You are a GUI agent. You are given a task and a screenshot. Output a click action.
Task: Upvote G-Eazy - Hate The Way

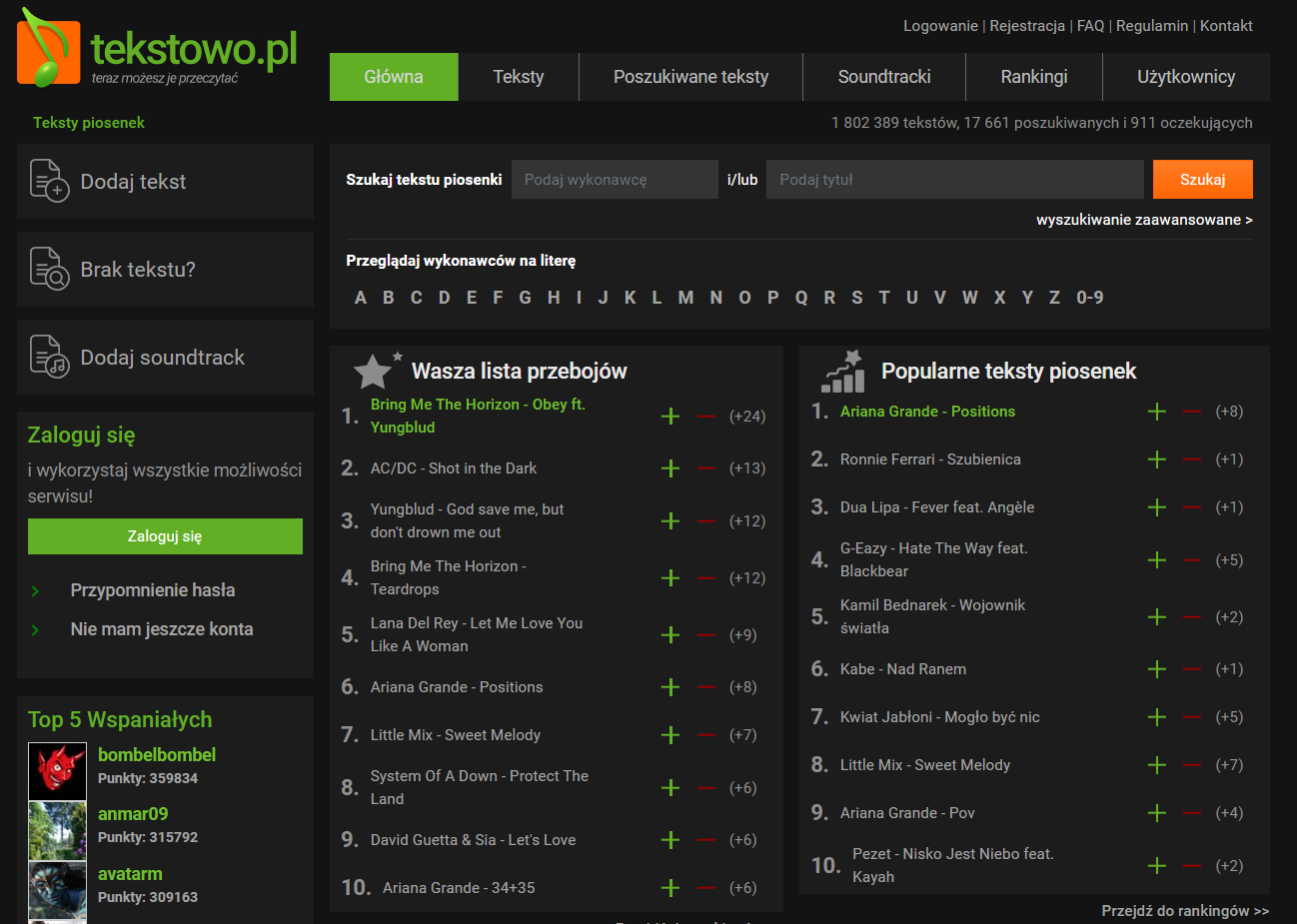coord(1157,559)
